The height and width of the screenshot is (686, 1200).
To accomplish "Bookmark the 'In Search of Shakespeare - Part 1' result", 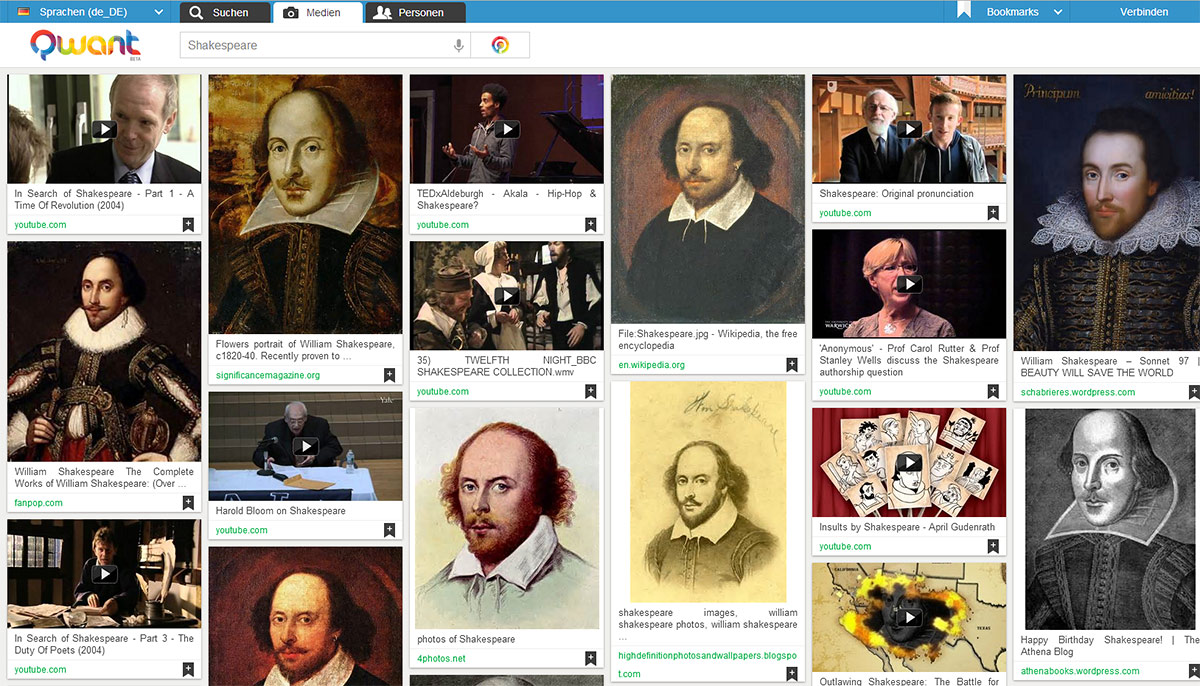I will 188,225.
